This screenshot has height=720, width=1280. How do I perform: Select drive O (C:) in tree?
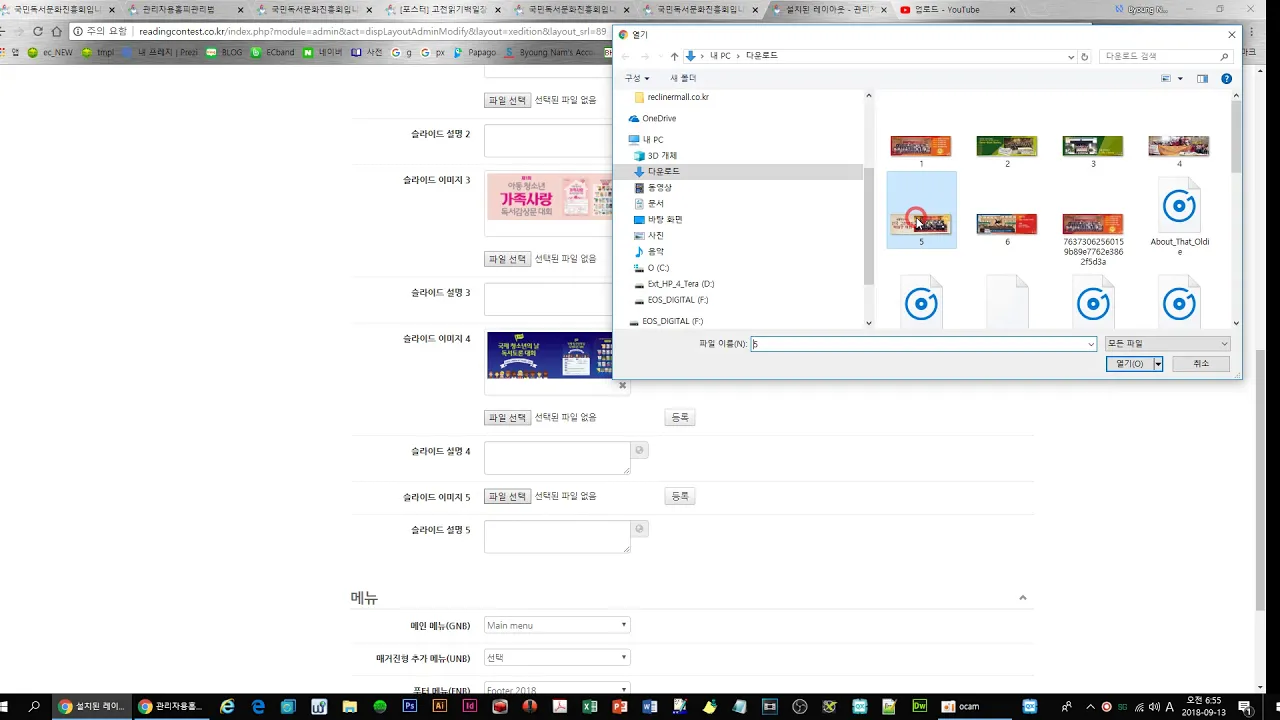(x=651, y=268)
